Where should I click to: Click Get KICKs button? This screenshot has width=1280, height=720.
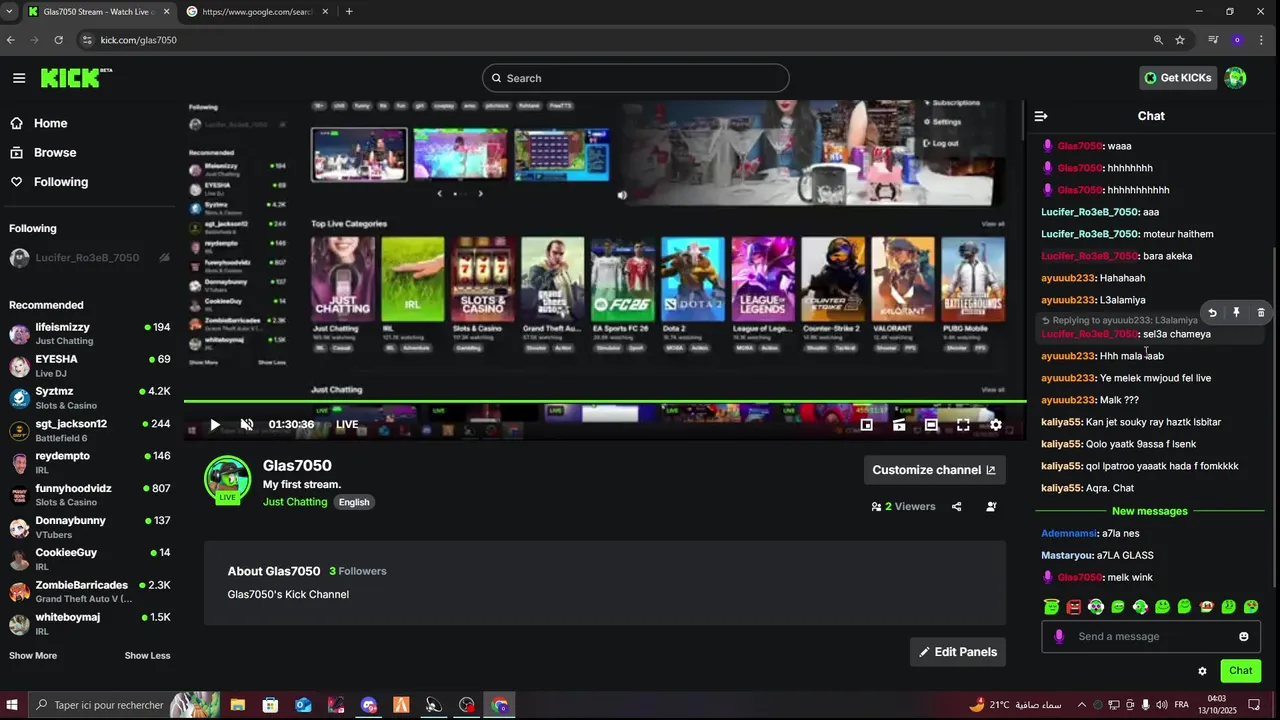pyautogui.click(x=1179, y=78)
